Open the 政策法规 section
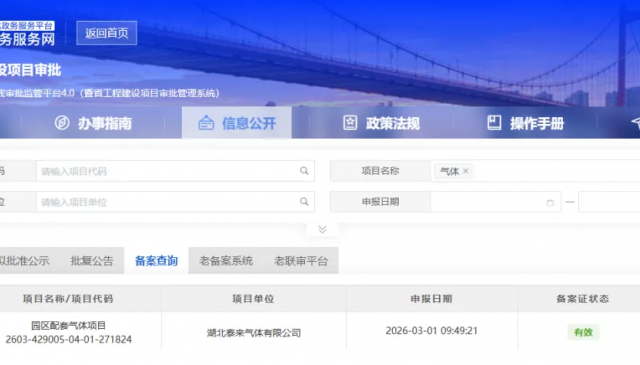640x365 pixels. (x=381, y=123)
